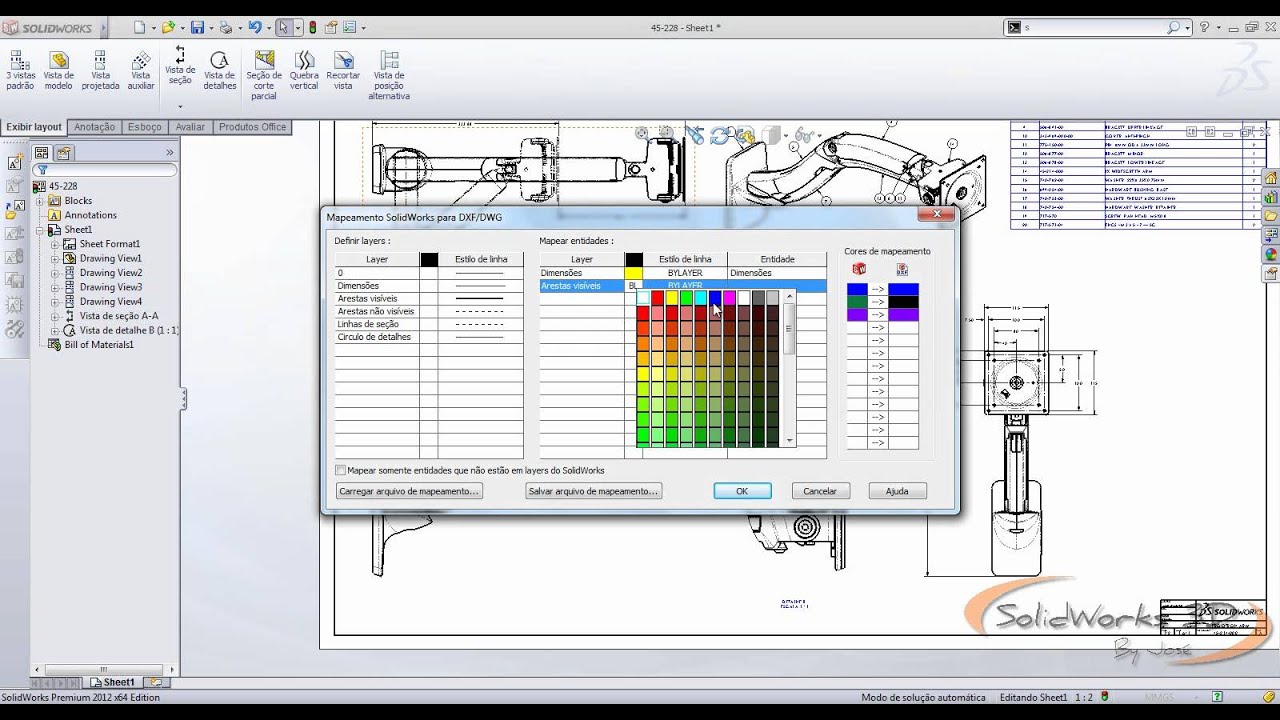Screen dimensions: 1280x720
Task: Select Recortar vista tool
Action: (x=343, y=70)
